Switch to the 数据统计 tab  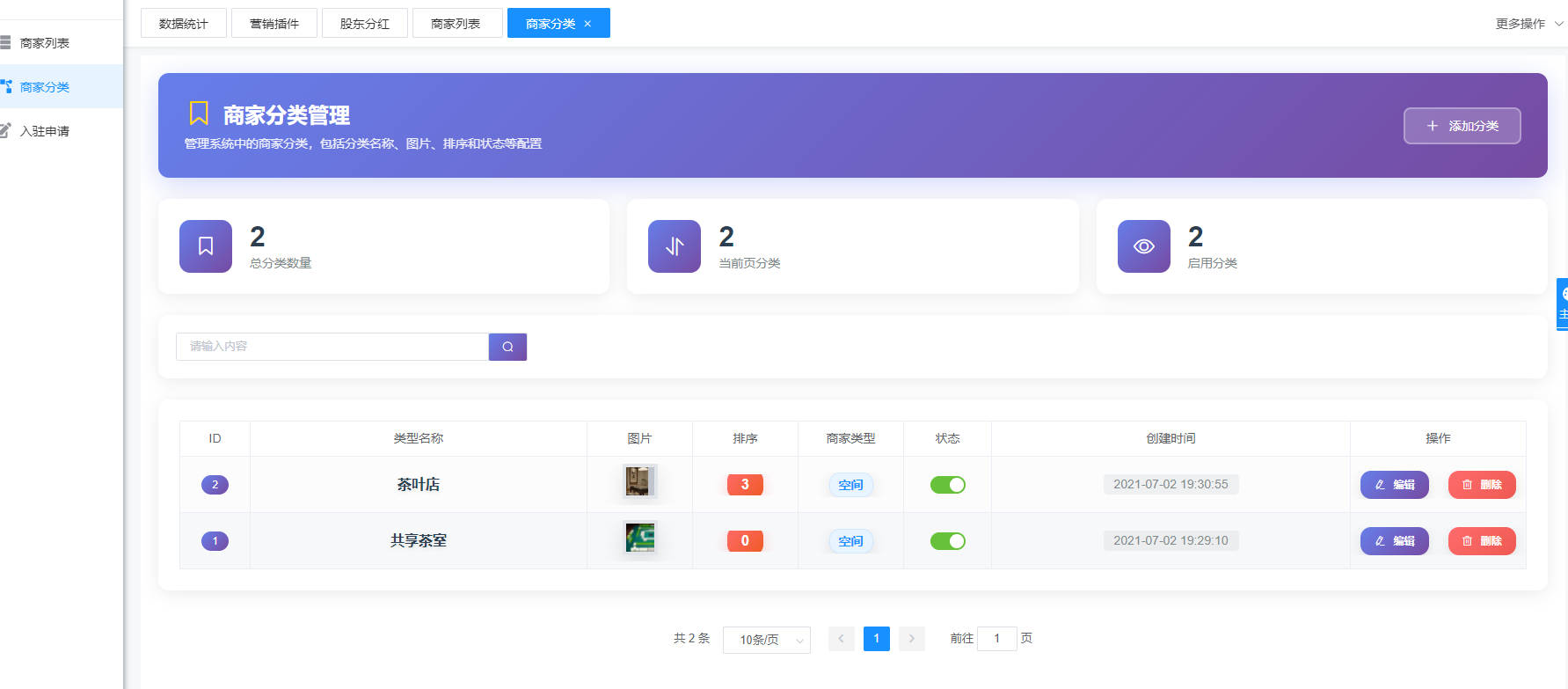184,24
